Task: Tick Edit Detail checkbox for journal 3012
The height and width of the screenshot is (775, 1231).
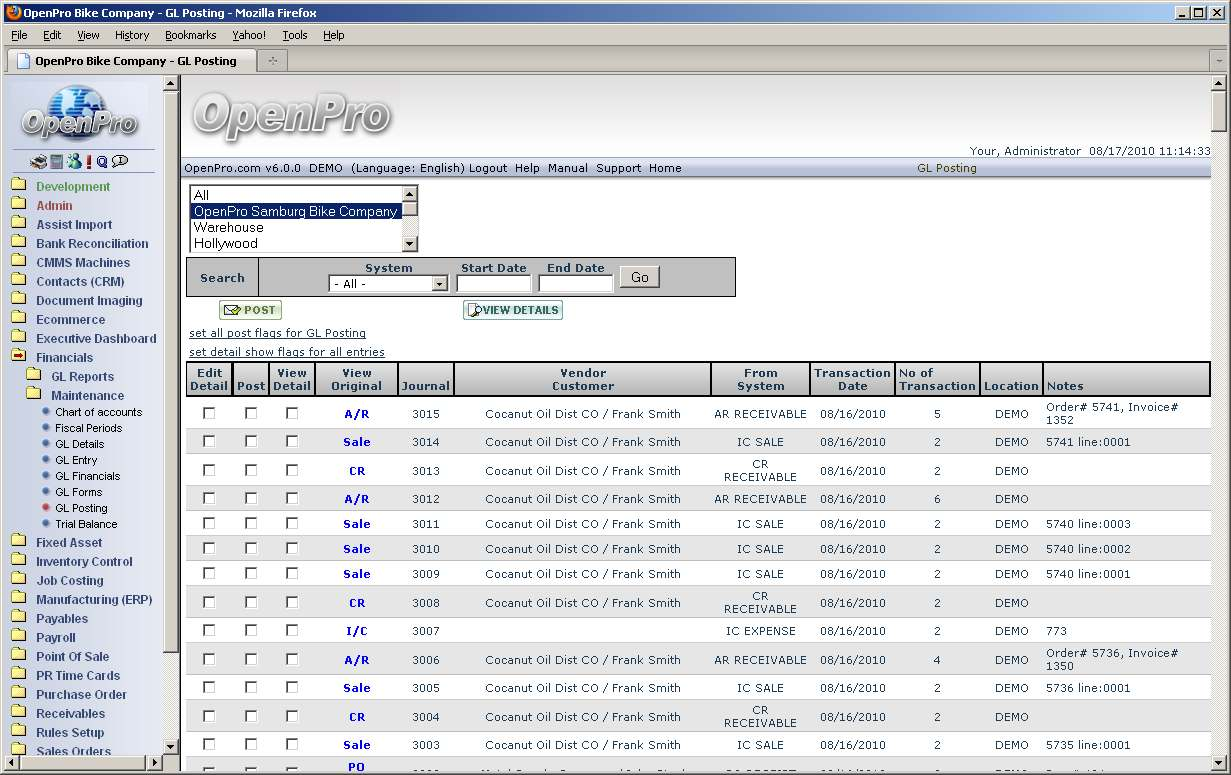Action: pos(209,498)
